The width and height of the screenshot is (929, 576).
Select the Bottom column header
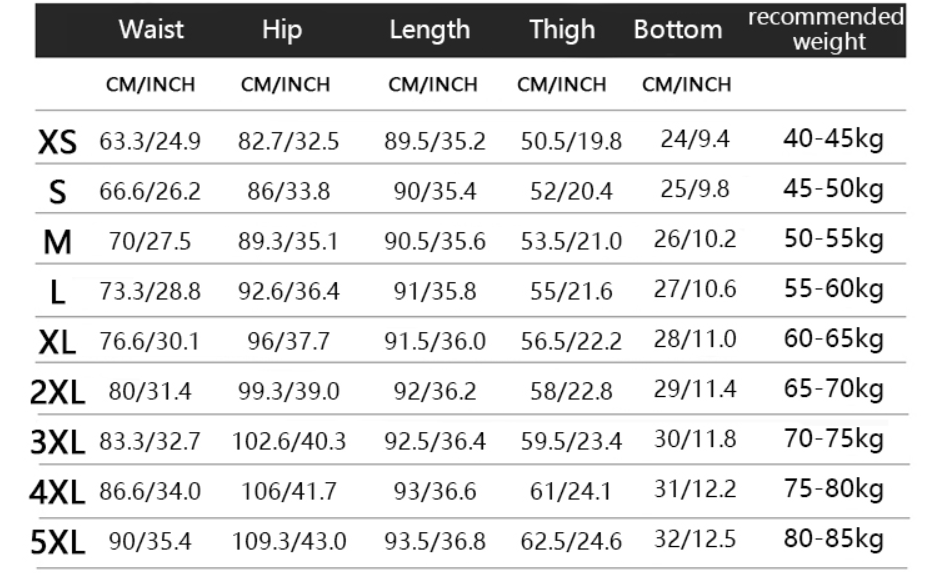(677, 30)
